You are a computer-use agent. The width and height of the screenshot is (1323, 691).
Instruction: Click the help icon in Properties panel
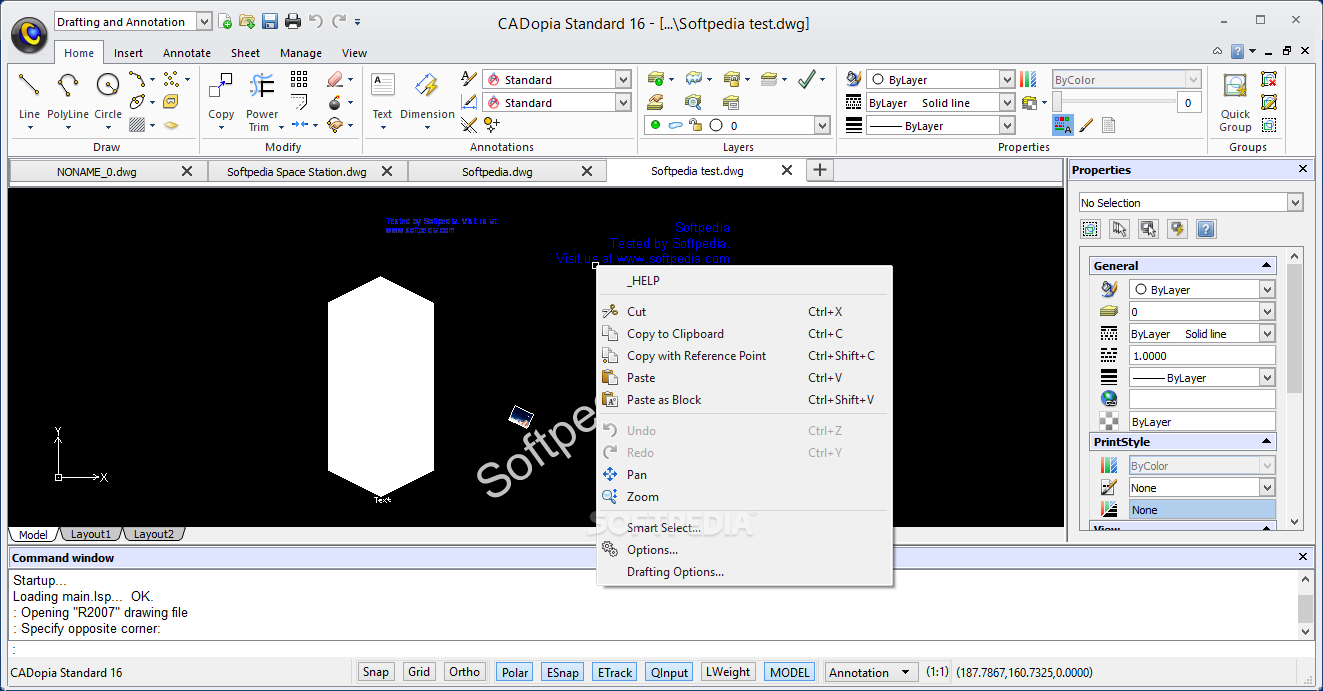(1206, 229)
